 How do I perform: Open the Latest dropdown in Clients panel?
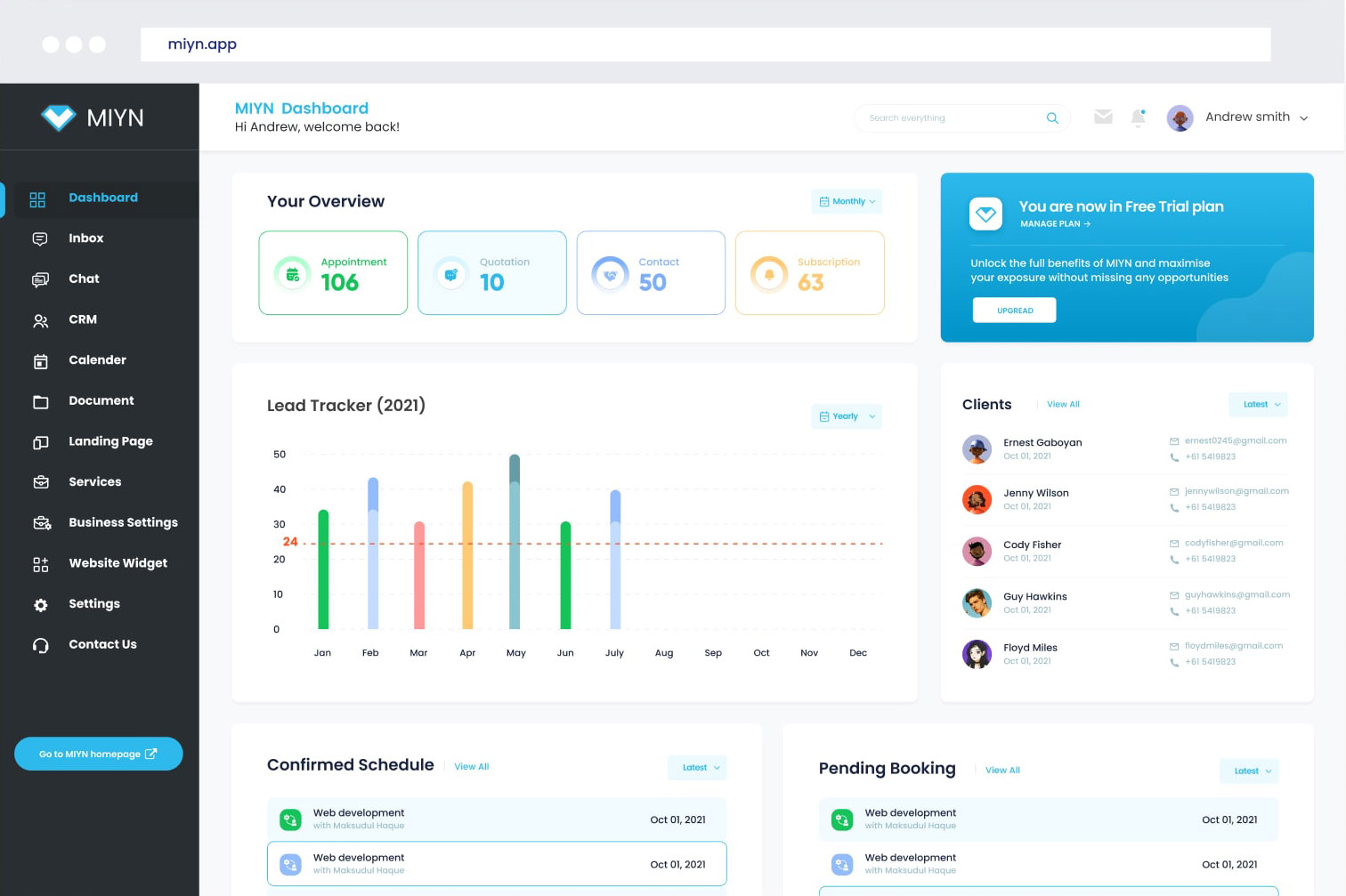1258,404
